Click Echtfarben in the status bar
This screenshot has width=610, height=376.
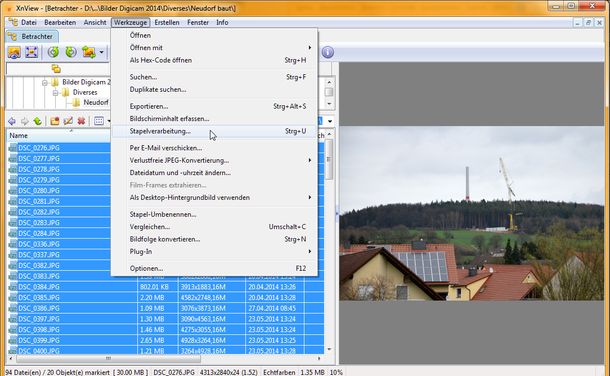279,372
